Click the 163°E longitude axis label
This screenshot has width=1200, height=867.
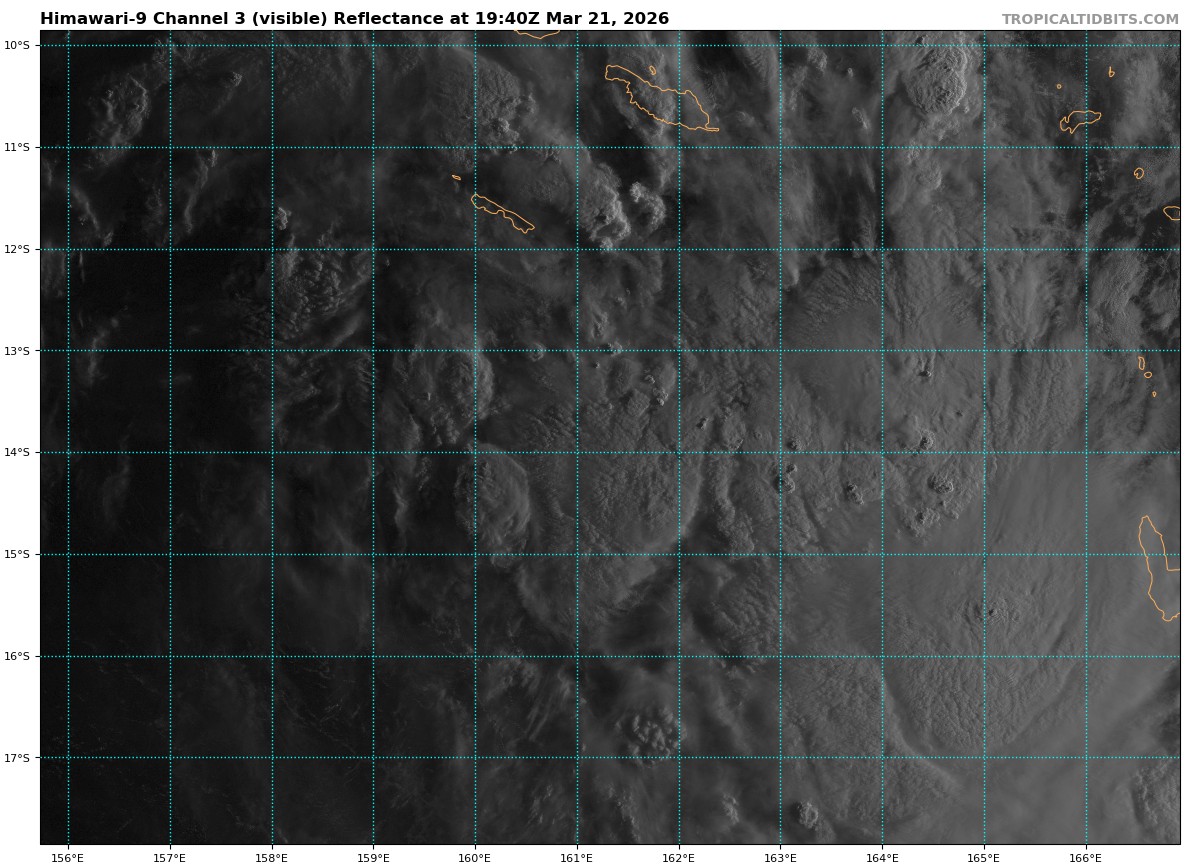pos(780,857)
